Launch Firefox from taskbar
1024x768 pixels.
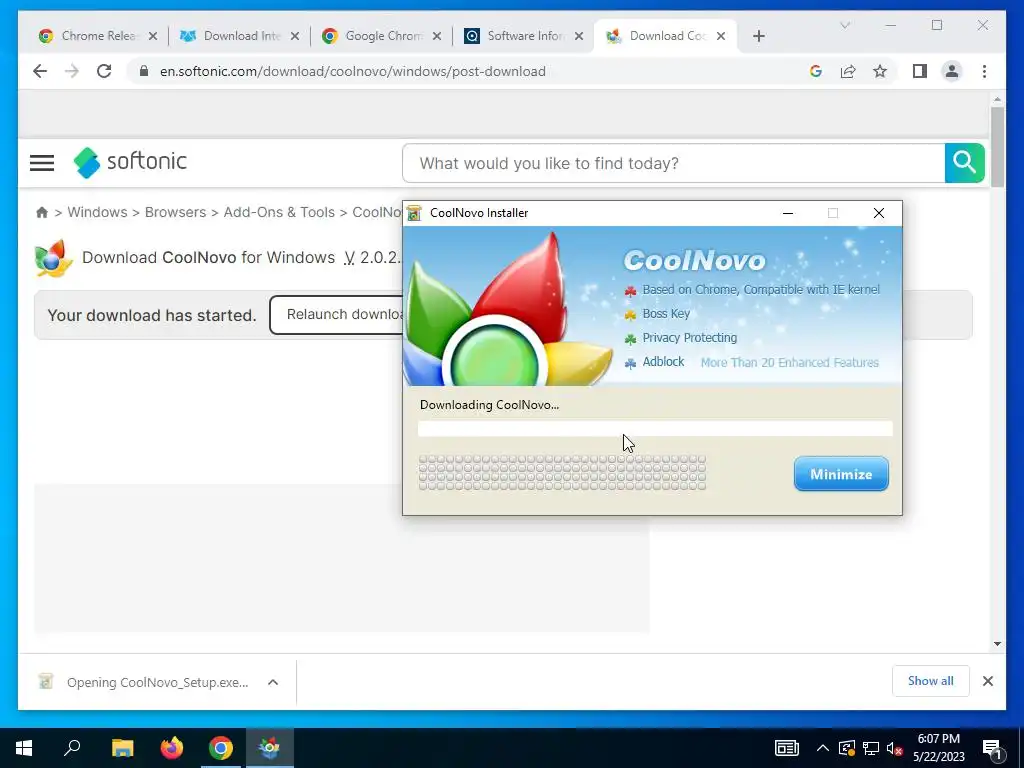pos(172,748)
